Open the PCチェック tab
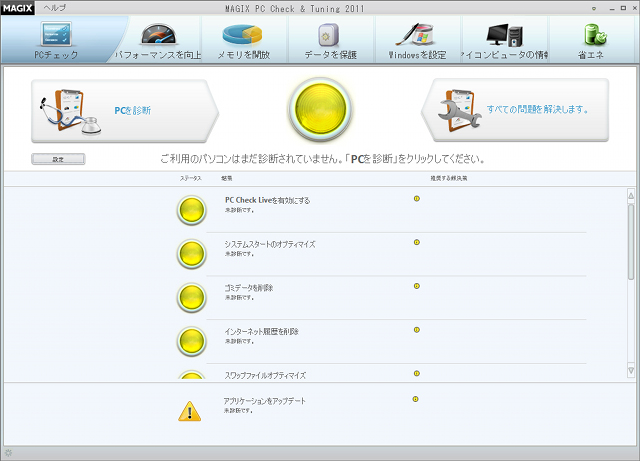The image size is (640, 461). (56, 40)
